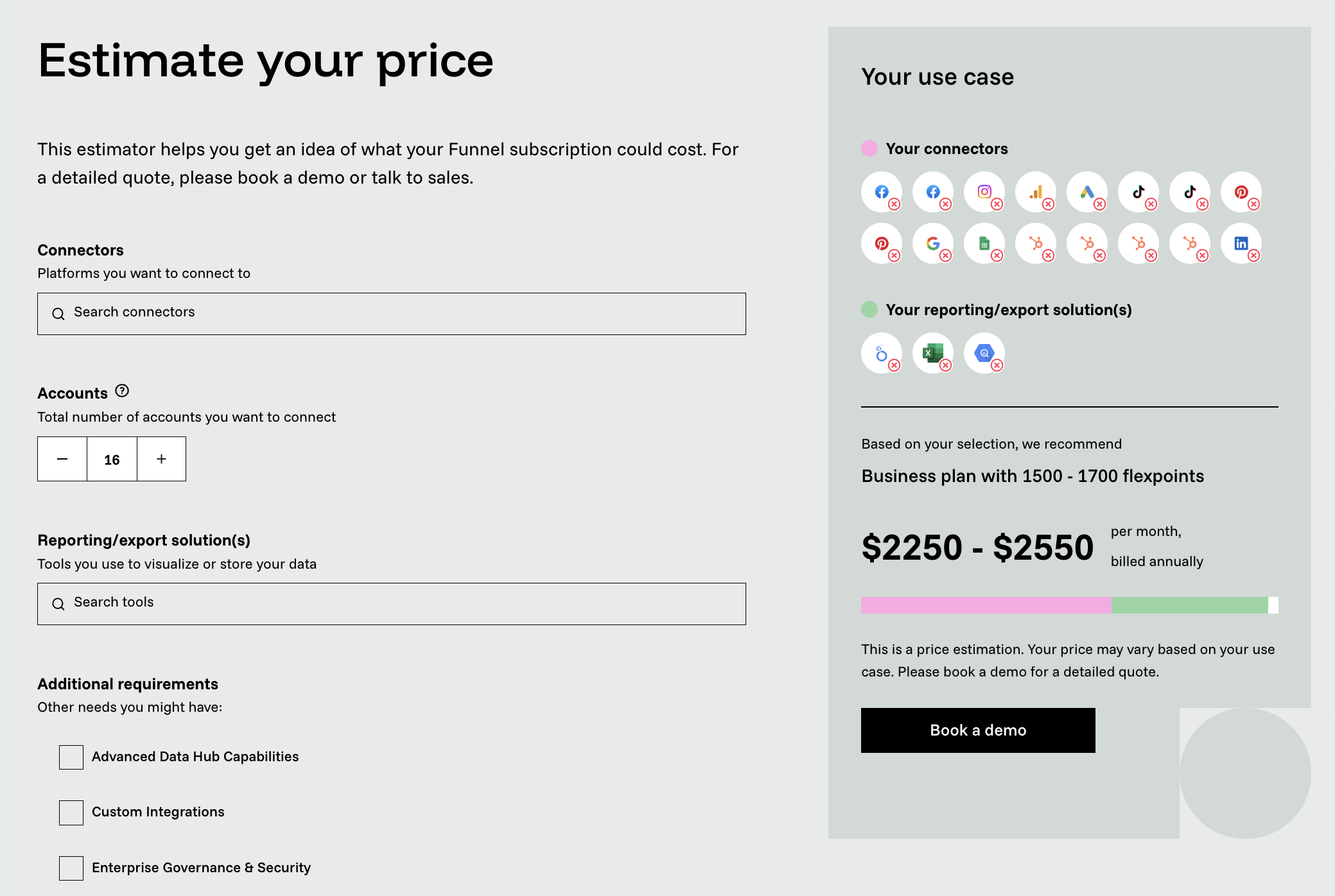Remove a Pinterest connector
Image resolution: width=1335 pixels, height=896 pixels.
[1254, 204]
